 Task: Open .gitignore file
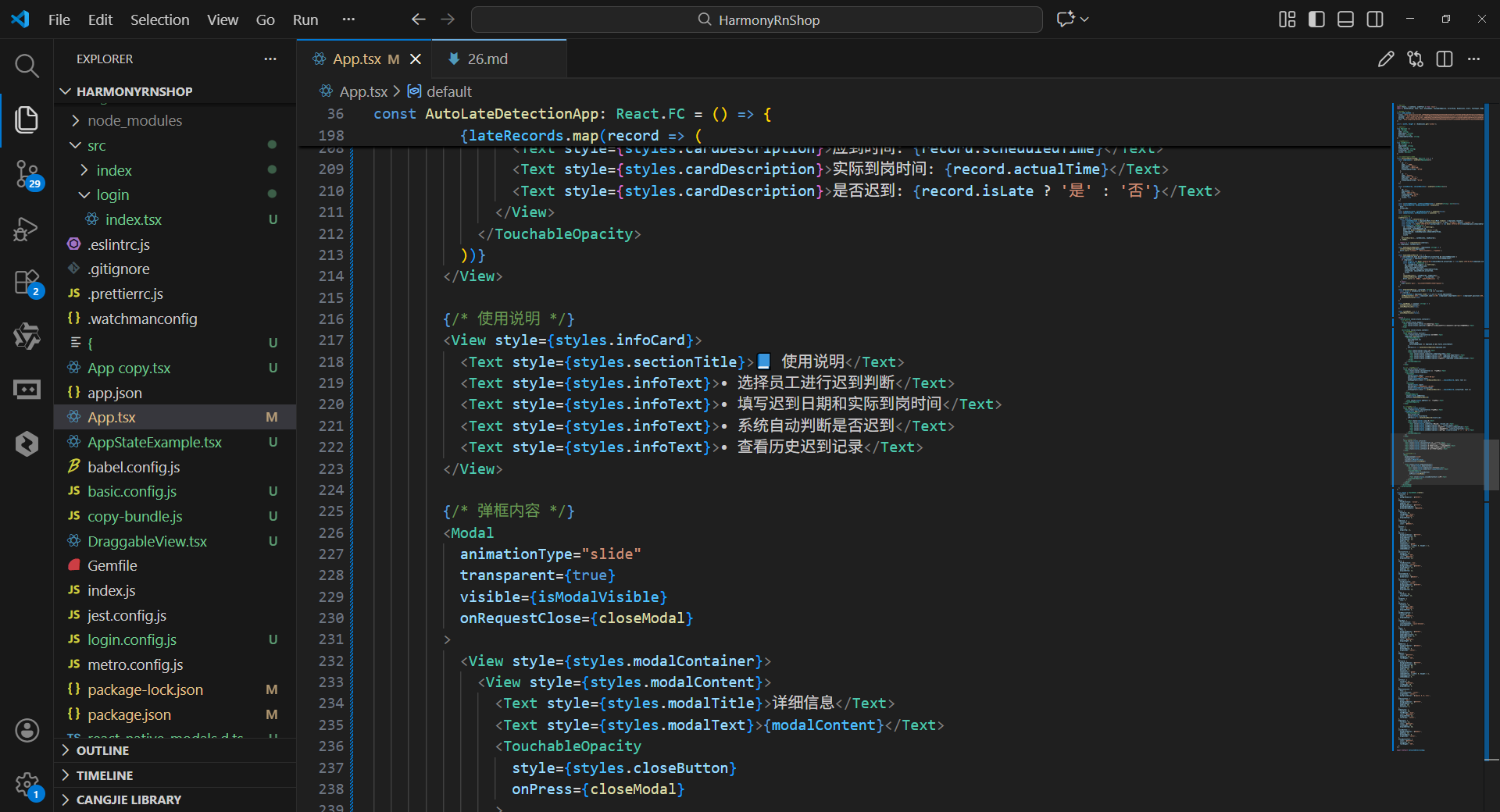(175, 269)
